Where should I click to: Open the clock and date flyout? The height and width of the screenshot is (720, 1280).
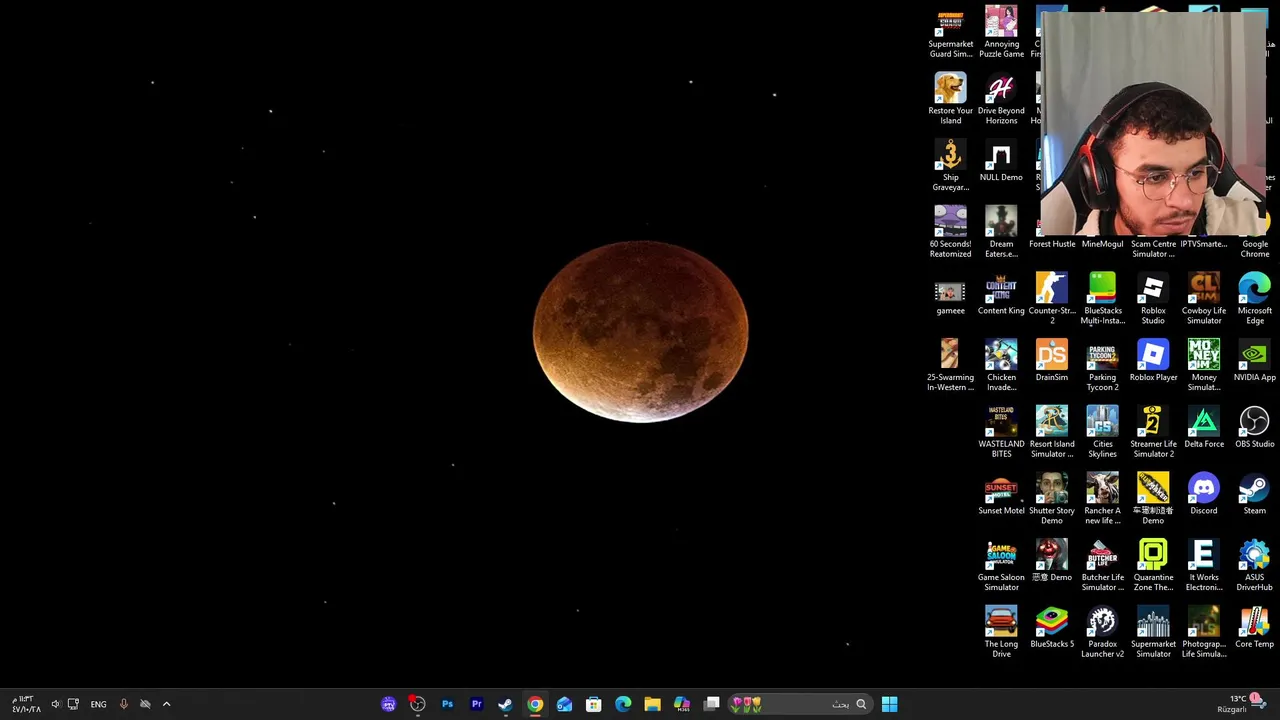24,704
